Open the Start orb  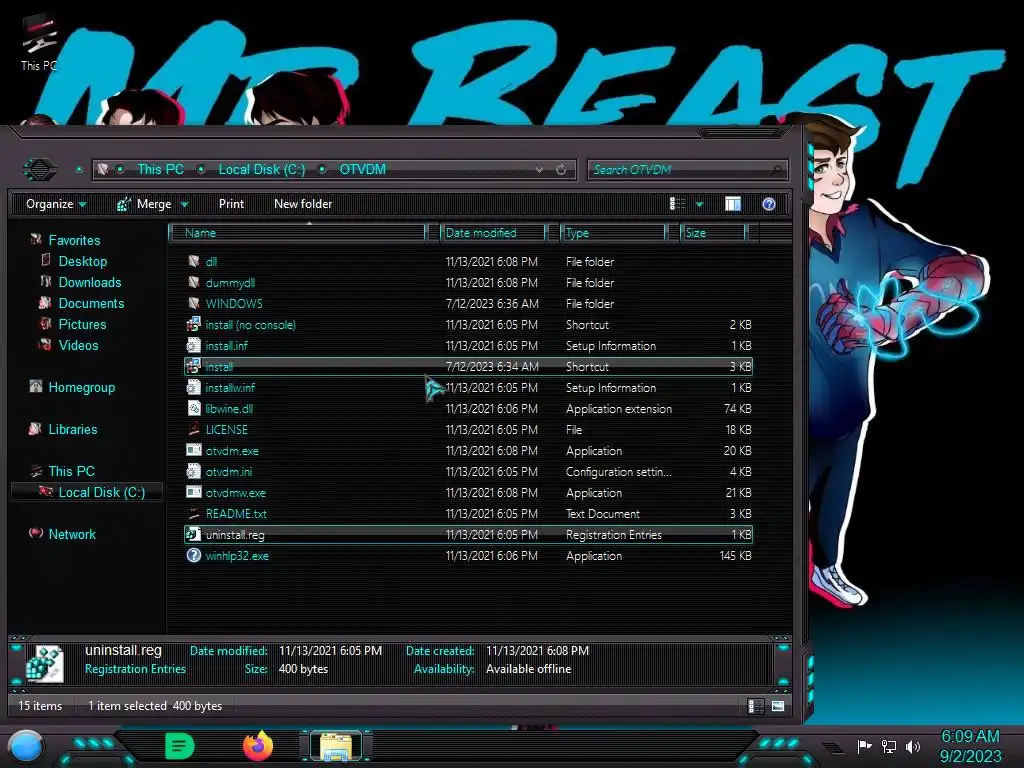tap(26, 747)
